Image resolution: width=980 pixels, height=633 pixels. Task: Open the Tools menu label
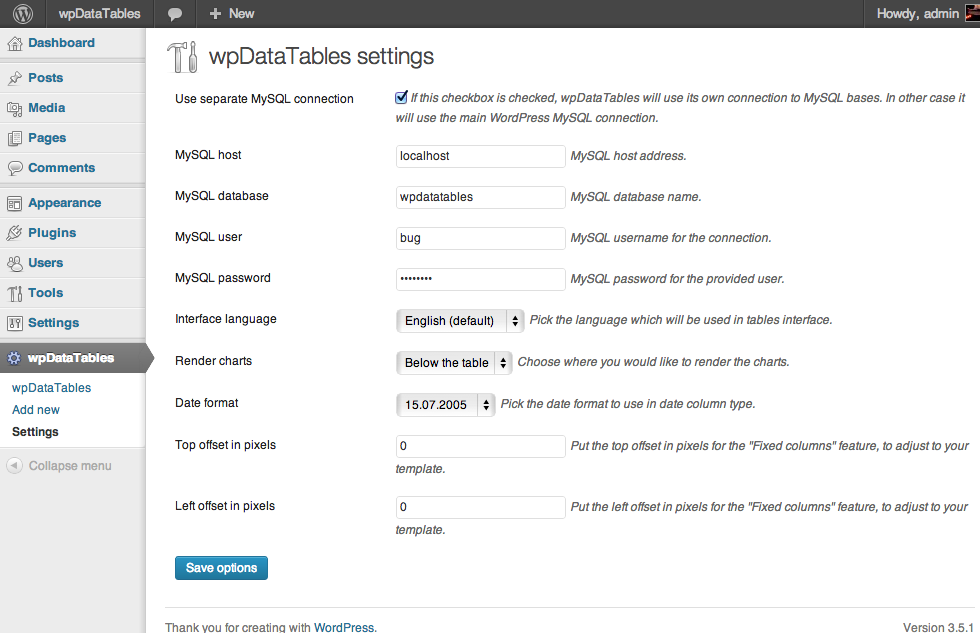point(46,293)
